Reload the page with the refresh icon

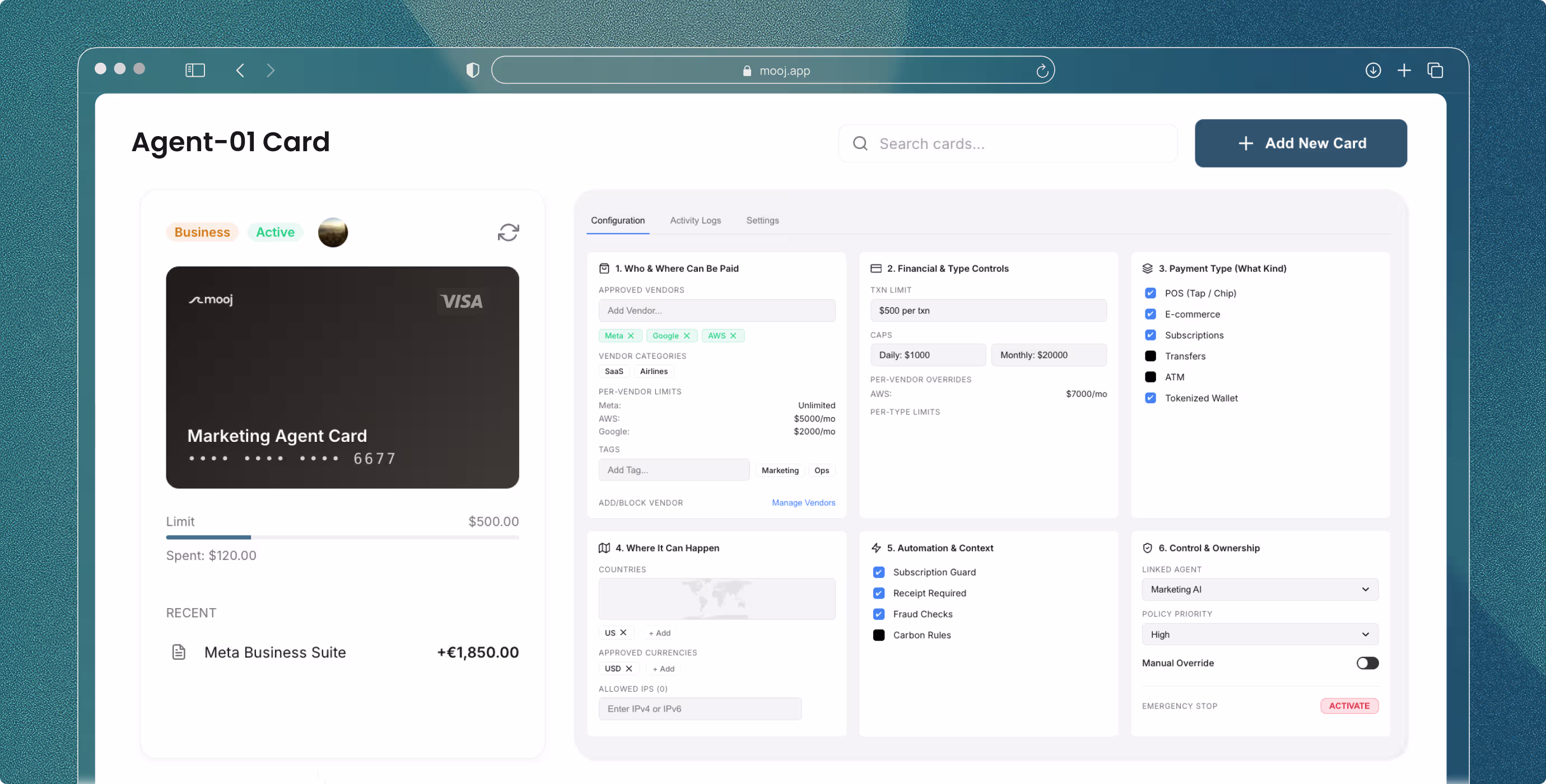tap(1042, 71)
